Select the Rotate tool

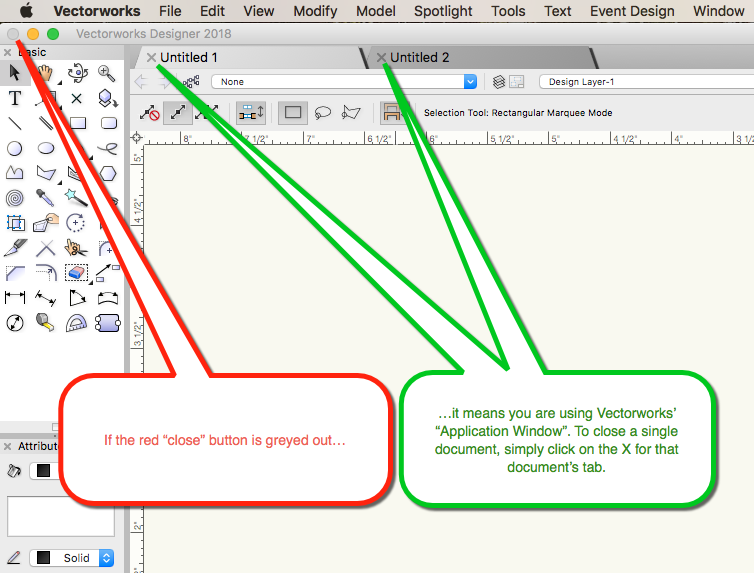click(75, 223)
